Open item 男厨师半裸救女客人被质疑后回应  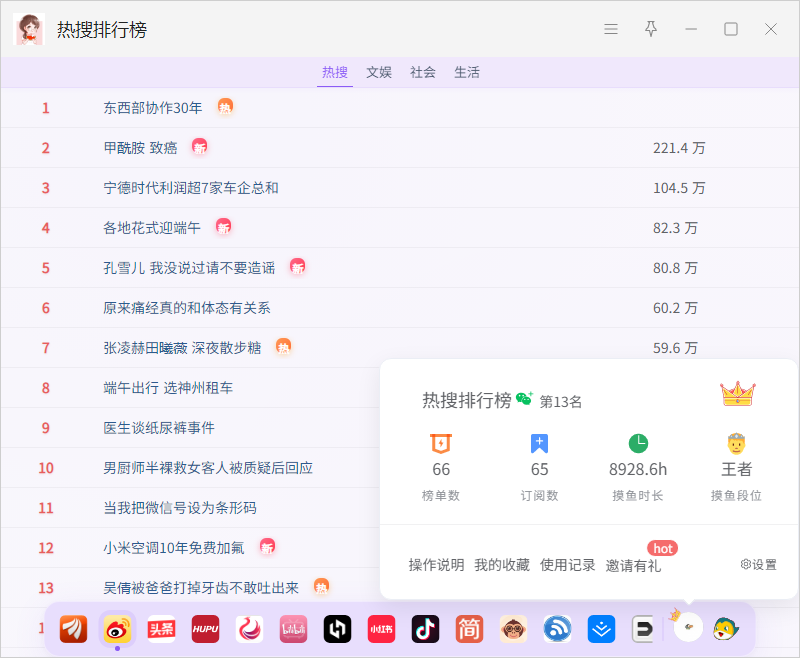208,468
